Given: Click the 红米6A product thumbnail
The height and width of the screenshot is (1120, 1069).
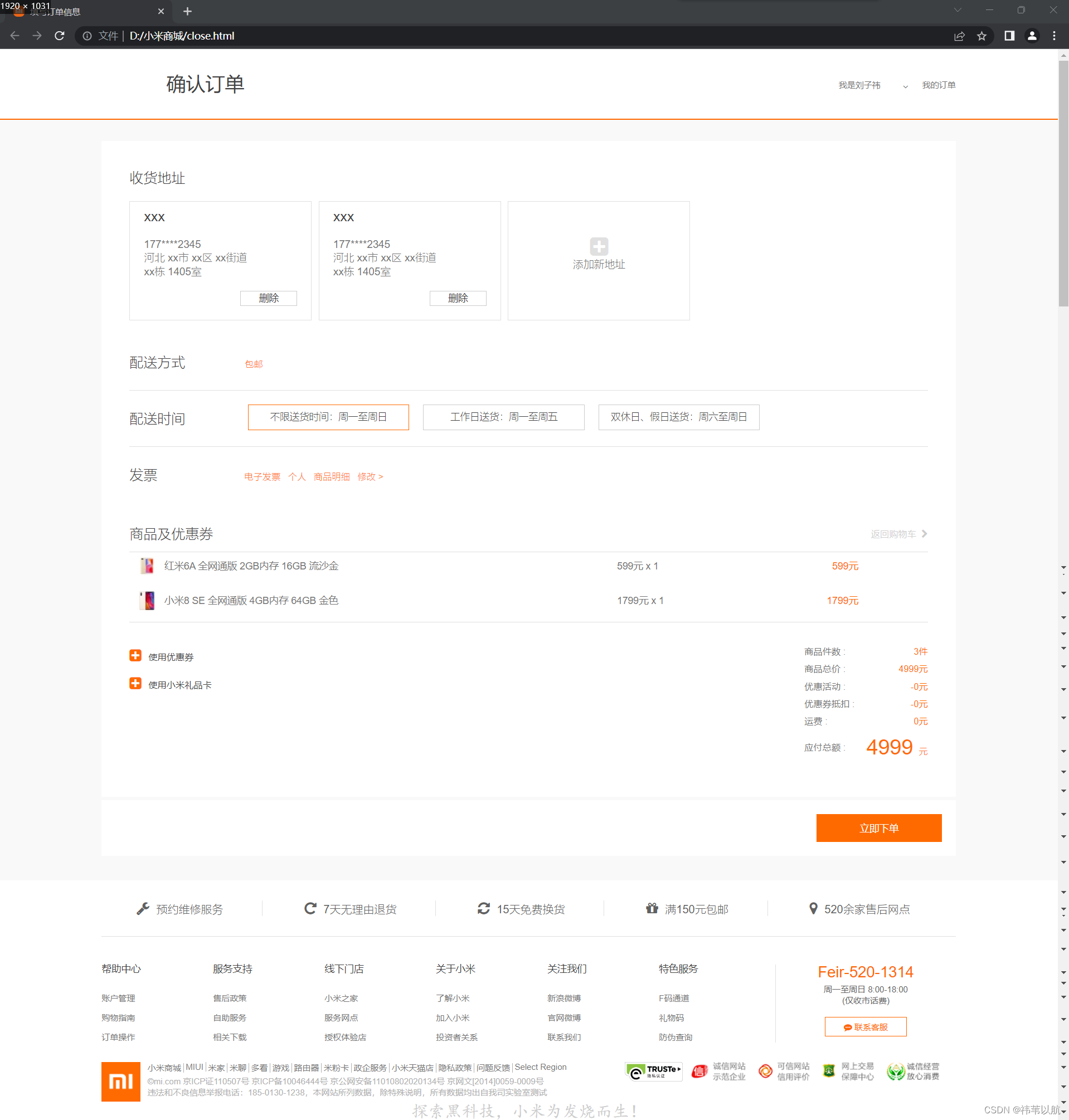Looking at the screenshot, I should click(x=147, y=566).
